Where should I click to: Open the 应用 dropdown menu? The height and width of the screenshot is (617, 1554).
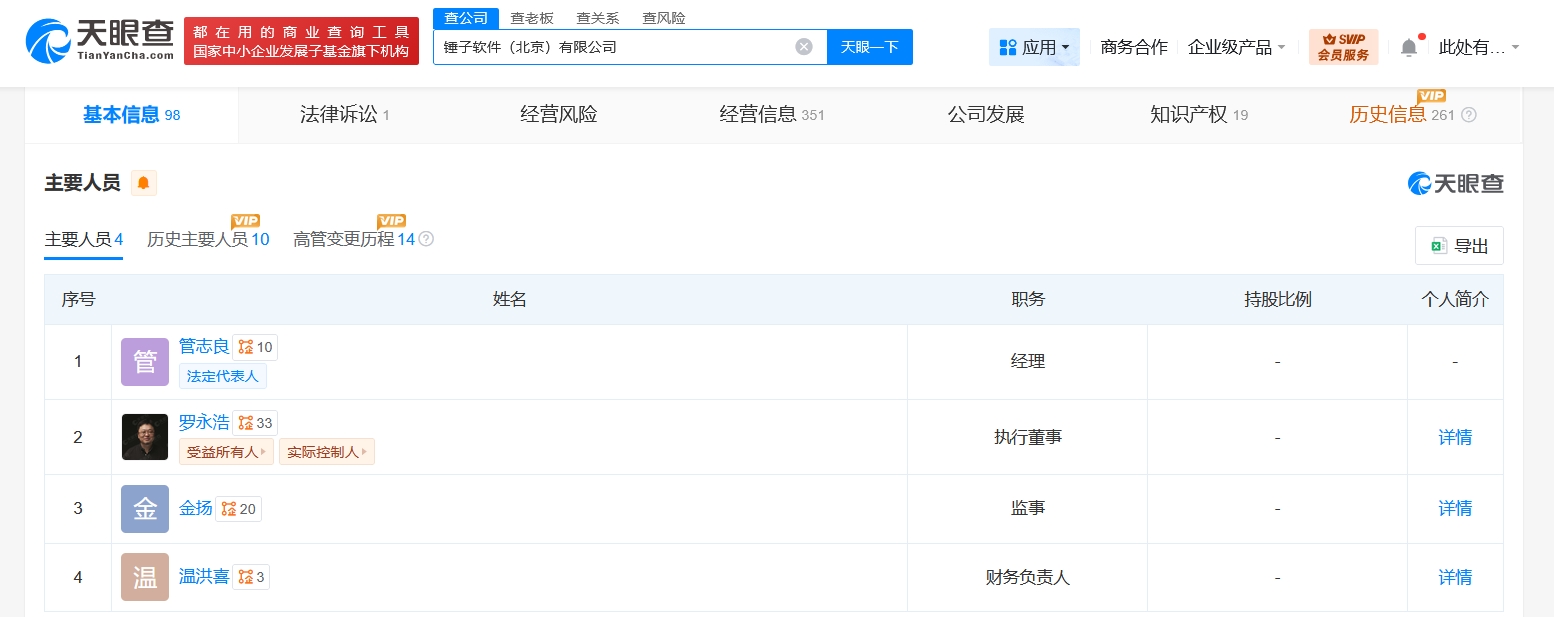click(x=1034, y=47)
